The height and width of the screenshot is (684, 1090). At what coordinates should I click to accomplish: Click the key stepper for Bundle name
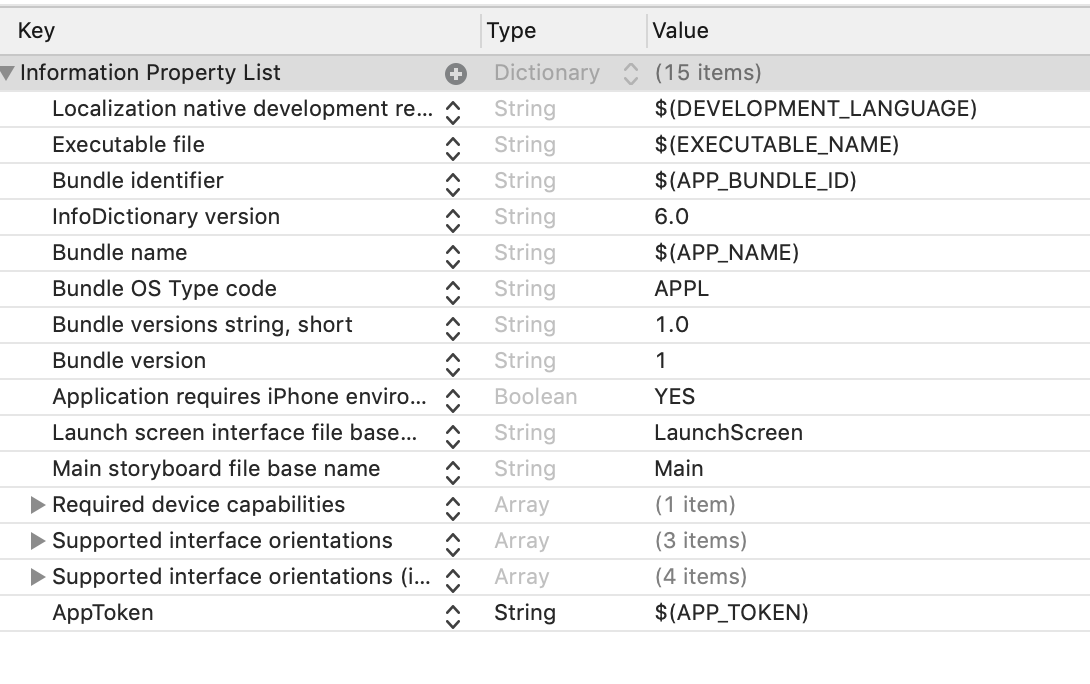[453, 254]
